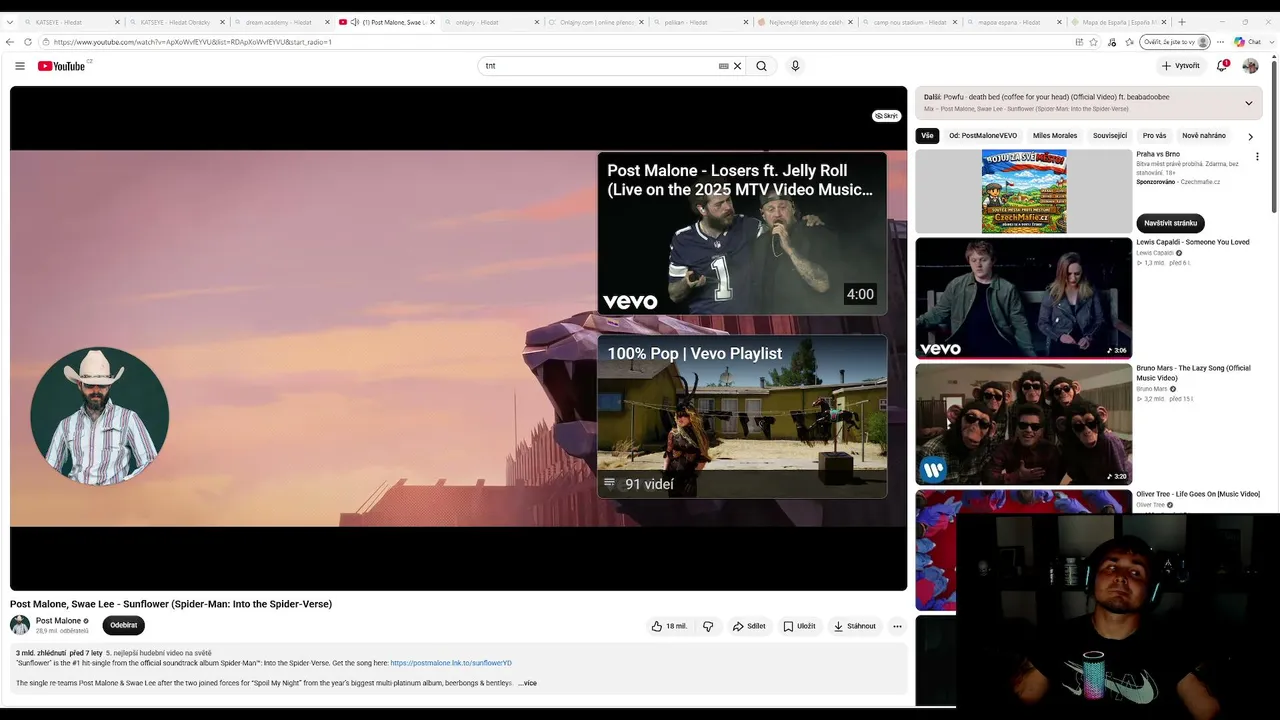Open the Post Malone Losers end-screen video
This screenshot has width=1280, height=720.
(x=742, y=233)
